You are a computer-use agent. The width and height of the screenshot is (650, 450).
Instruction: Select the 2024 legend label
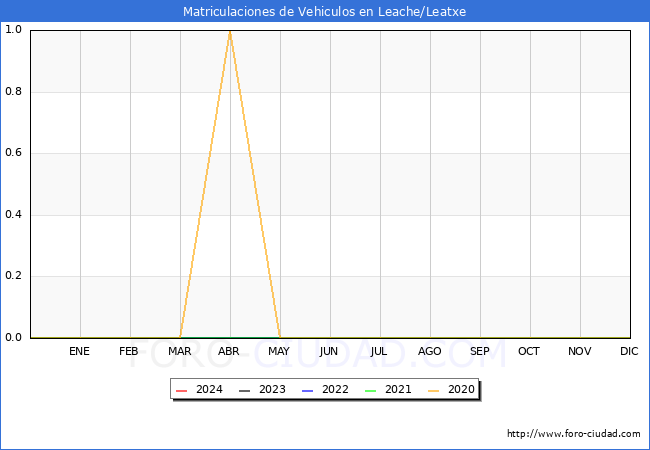209,390
